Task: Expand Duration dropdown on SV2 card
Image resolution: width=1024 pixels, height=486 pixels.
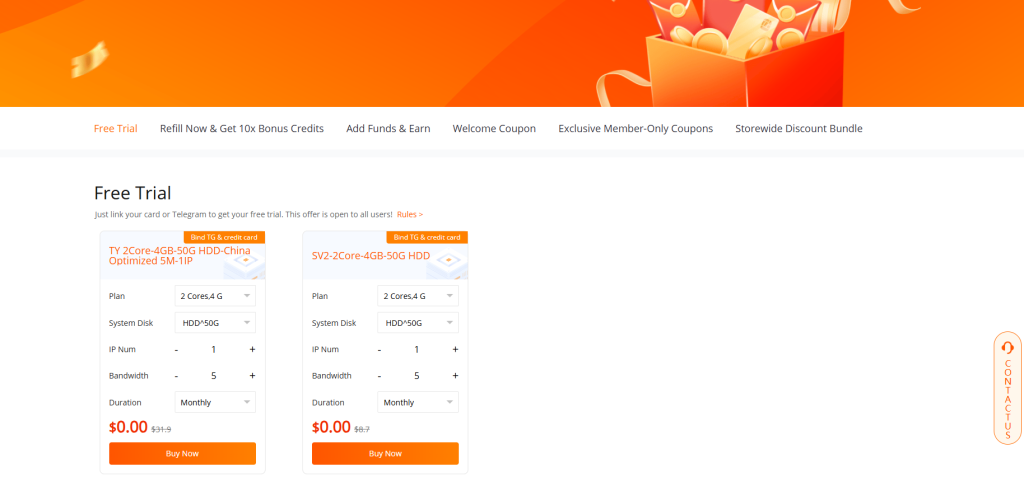Action: click(x=418, y=402)
